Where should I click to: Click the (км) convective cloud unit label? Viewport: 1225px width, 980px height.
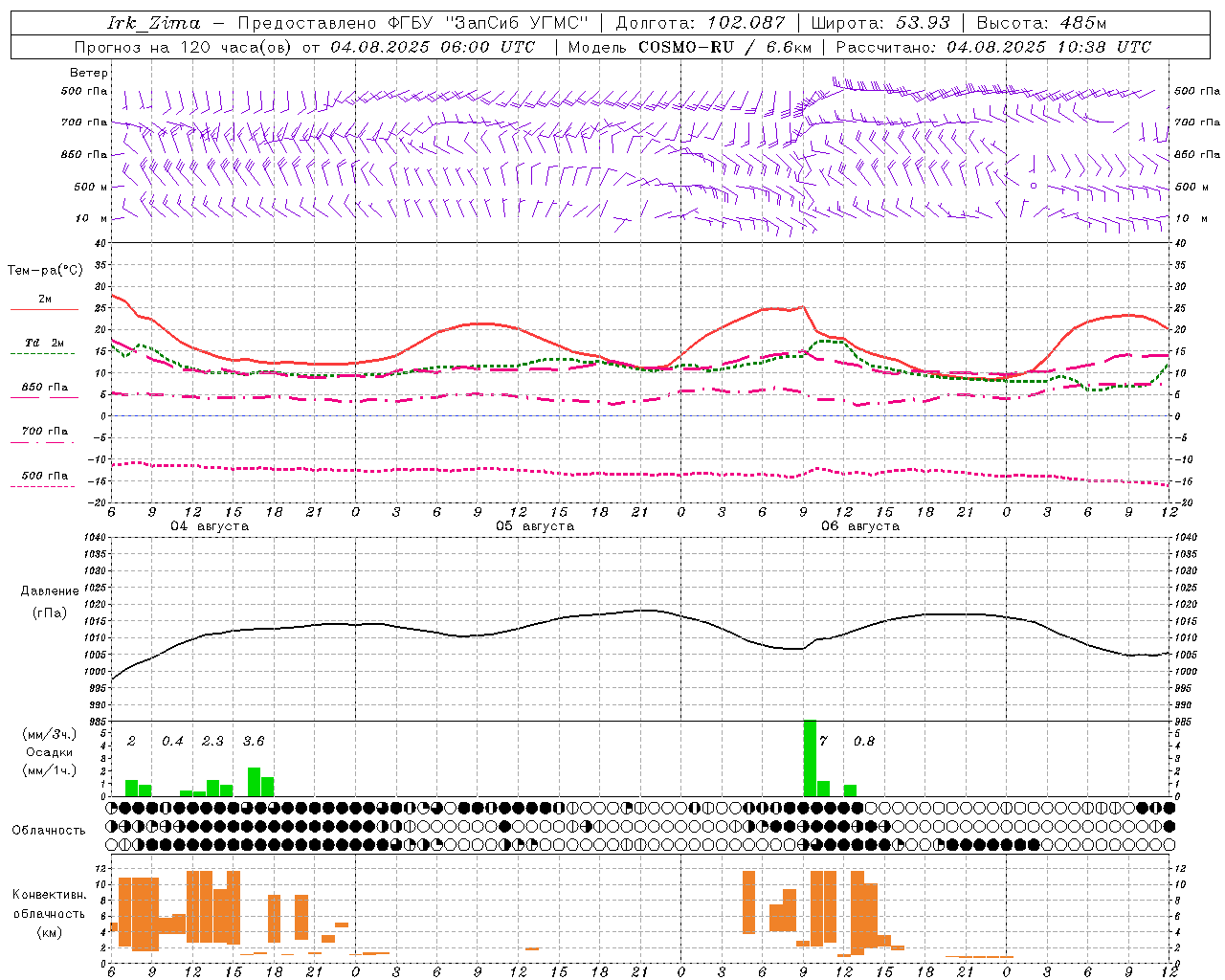pyautogui.click(x=49, y=932)
